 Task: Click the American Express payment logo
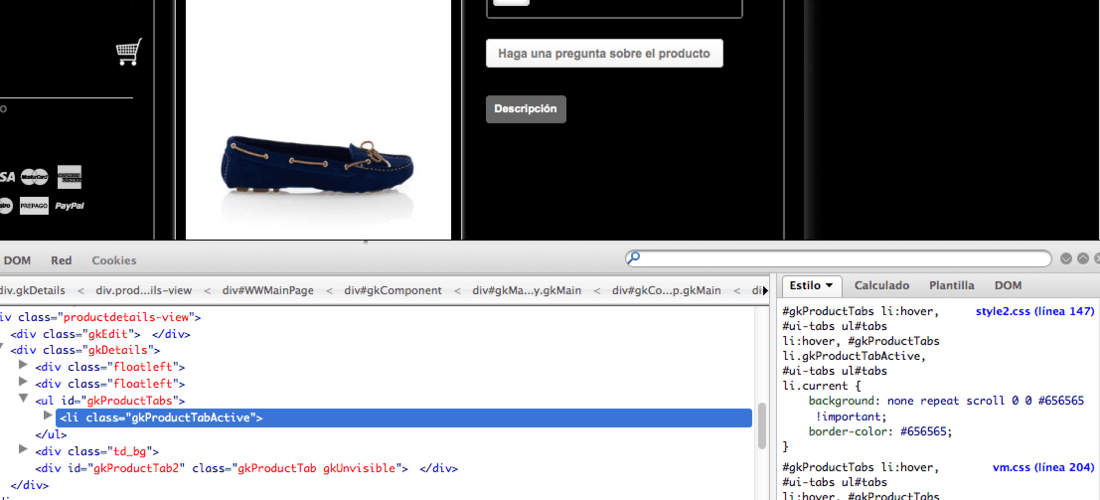(x=69, y=177)
